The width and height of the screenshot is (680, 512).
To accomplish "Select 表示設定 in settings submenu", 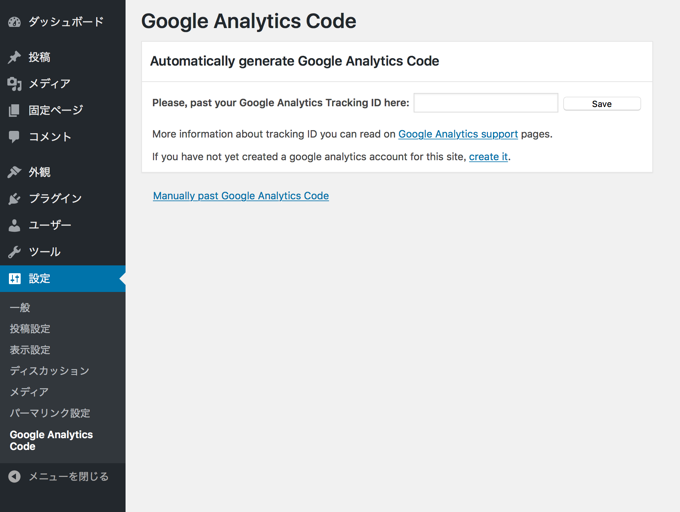I will 30,350.
